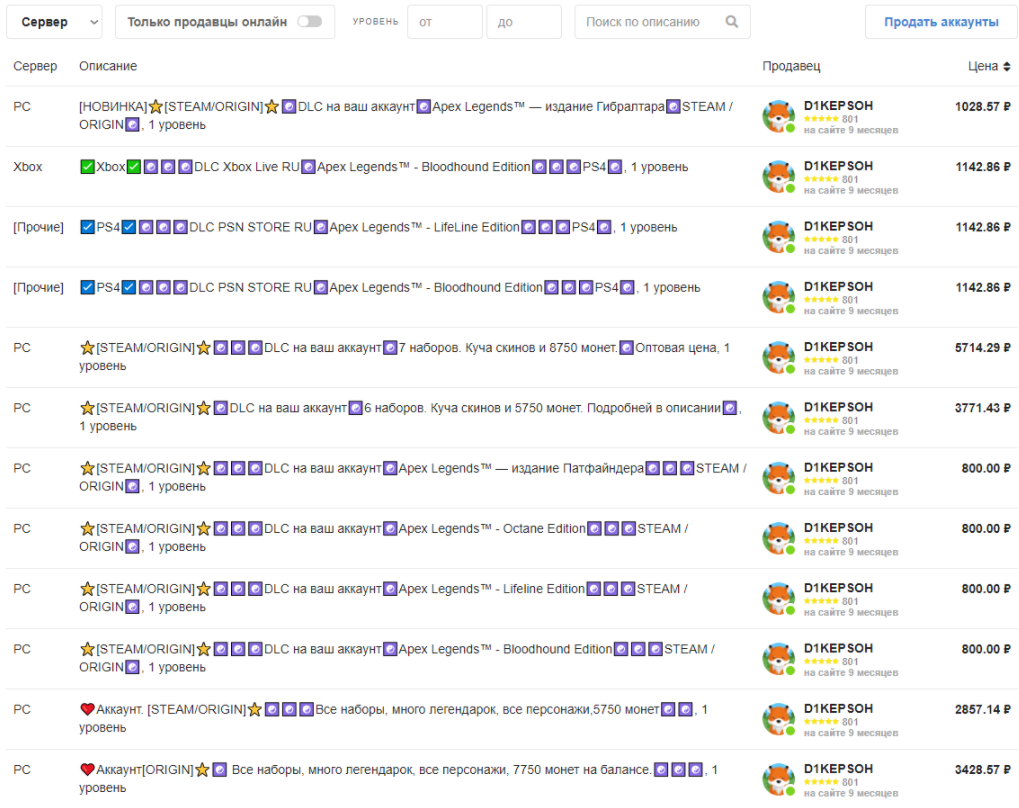Image resolution: width=1019 pixels, height=808 pixels.
Task: Open D1KEPSOH profile in издание Патфайндера row
Action: tap(838, 467)
